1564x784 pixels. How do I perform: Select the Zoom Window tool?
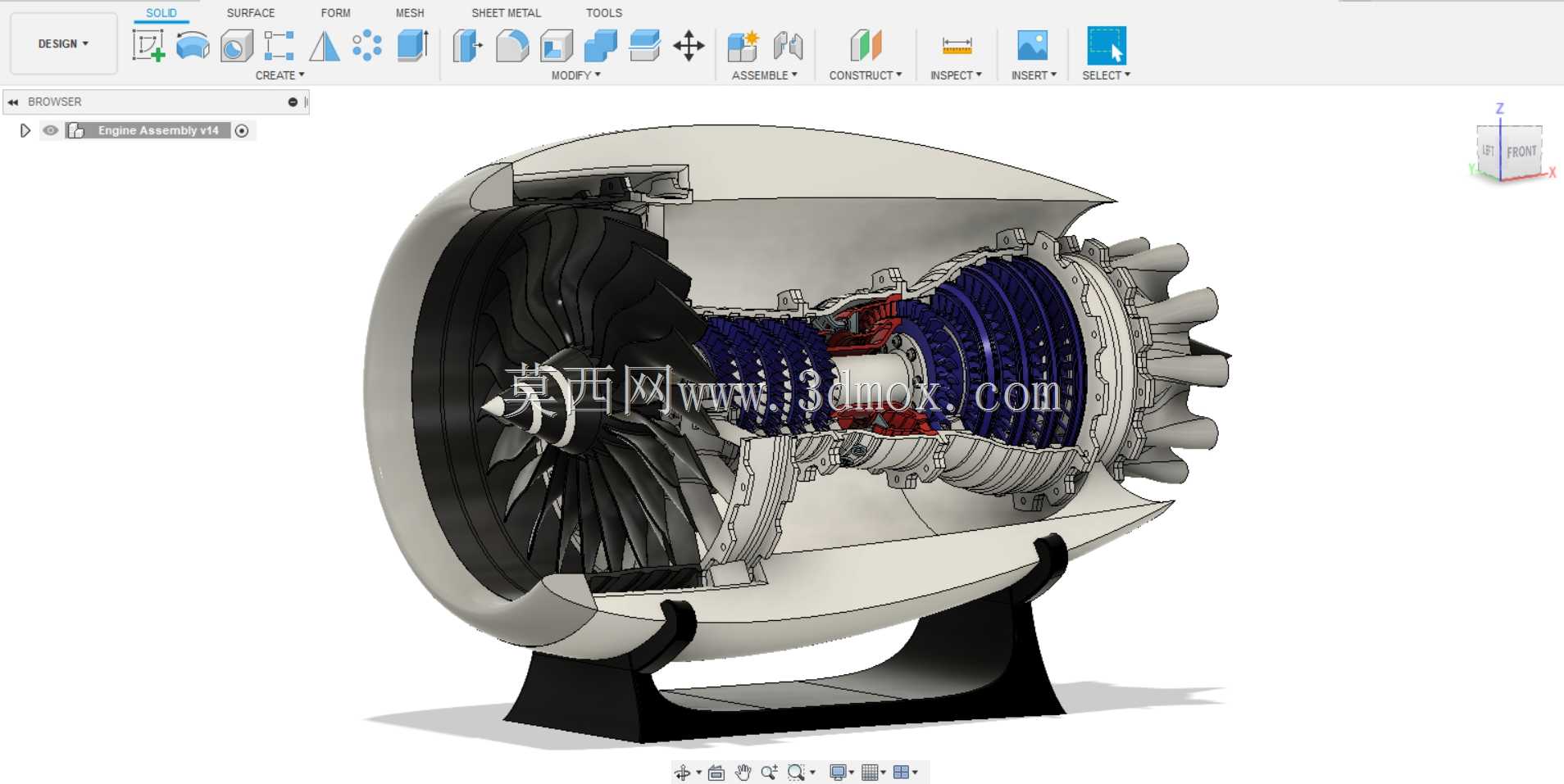pos(795,772)
